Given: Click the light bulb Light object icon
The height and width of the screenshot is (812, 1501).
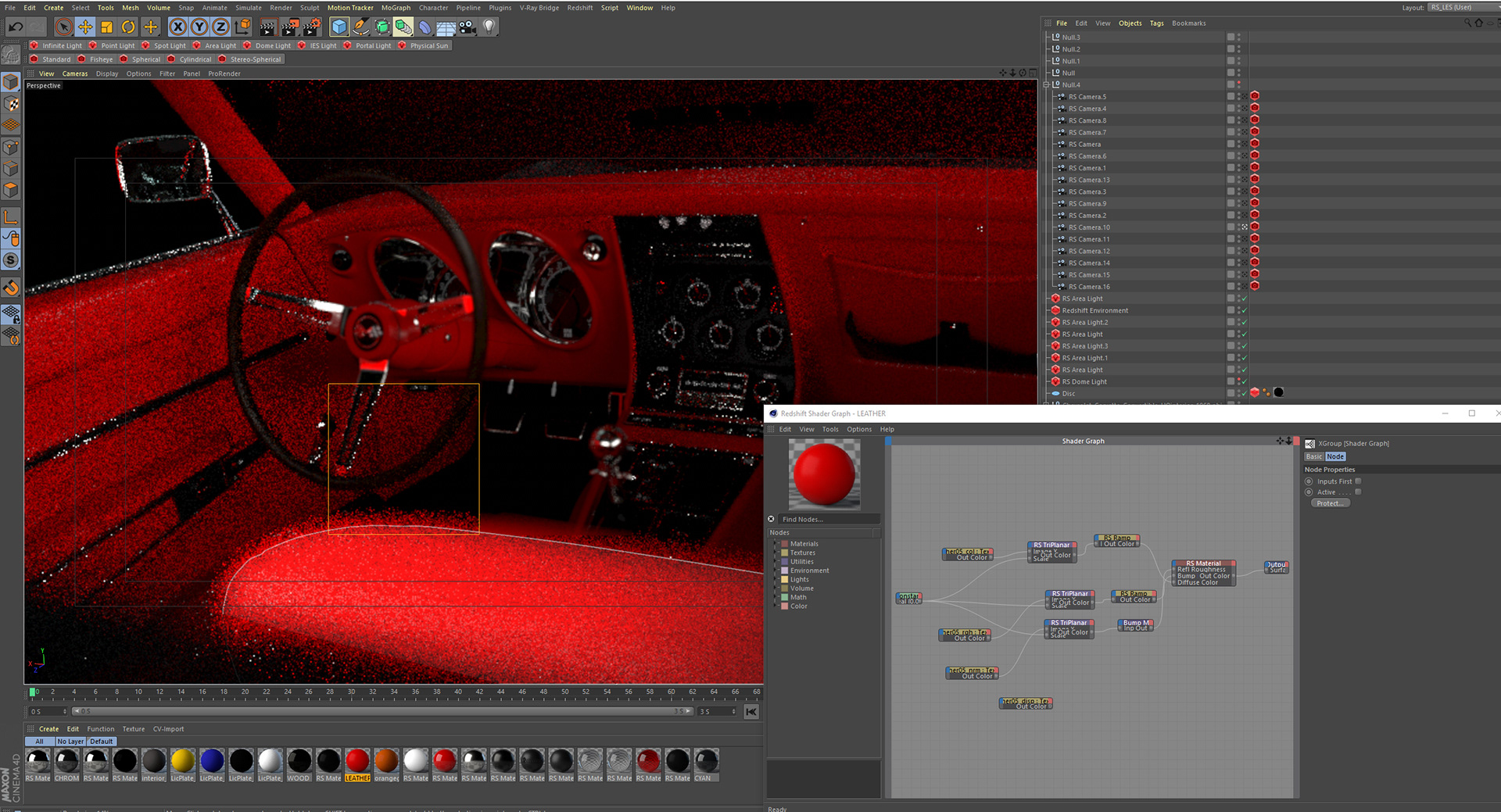Looking at the screenshot, I should pyautogui.click(x=489, y=27).
